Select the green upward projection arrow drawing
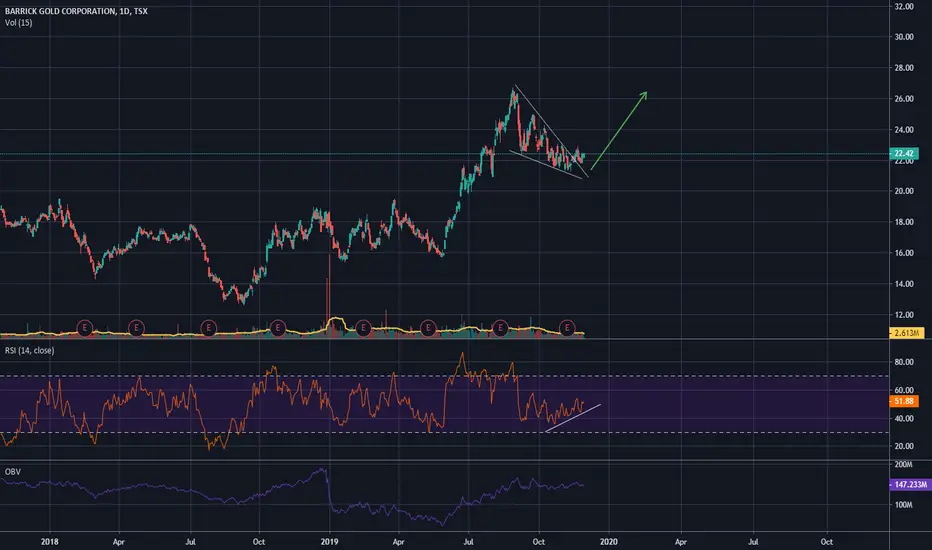Screen dimensions: 932x550 618,131
